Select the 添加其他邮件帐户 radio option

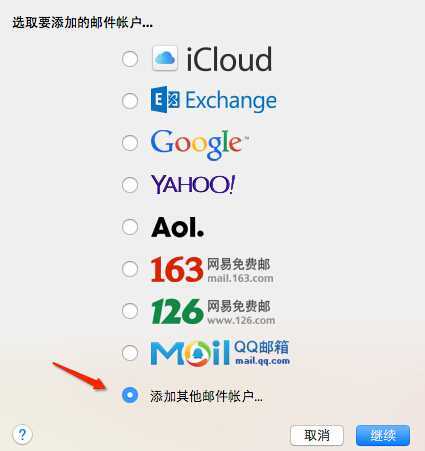point(130,395)
